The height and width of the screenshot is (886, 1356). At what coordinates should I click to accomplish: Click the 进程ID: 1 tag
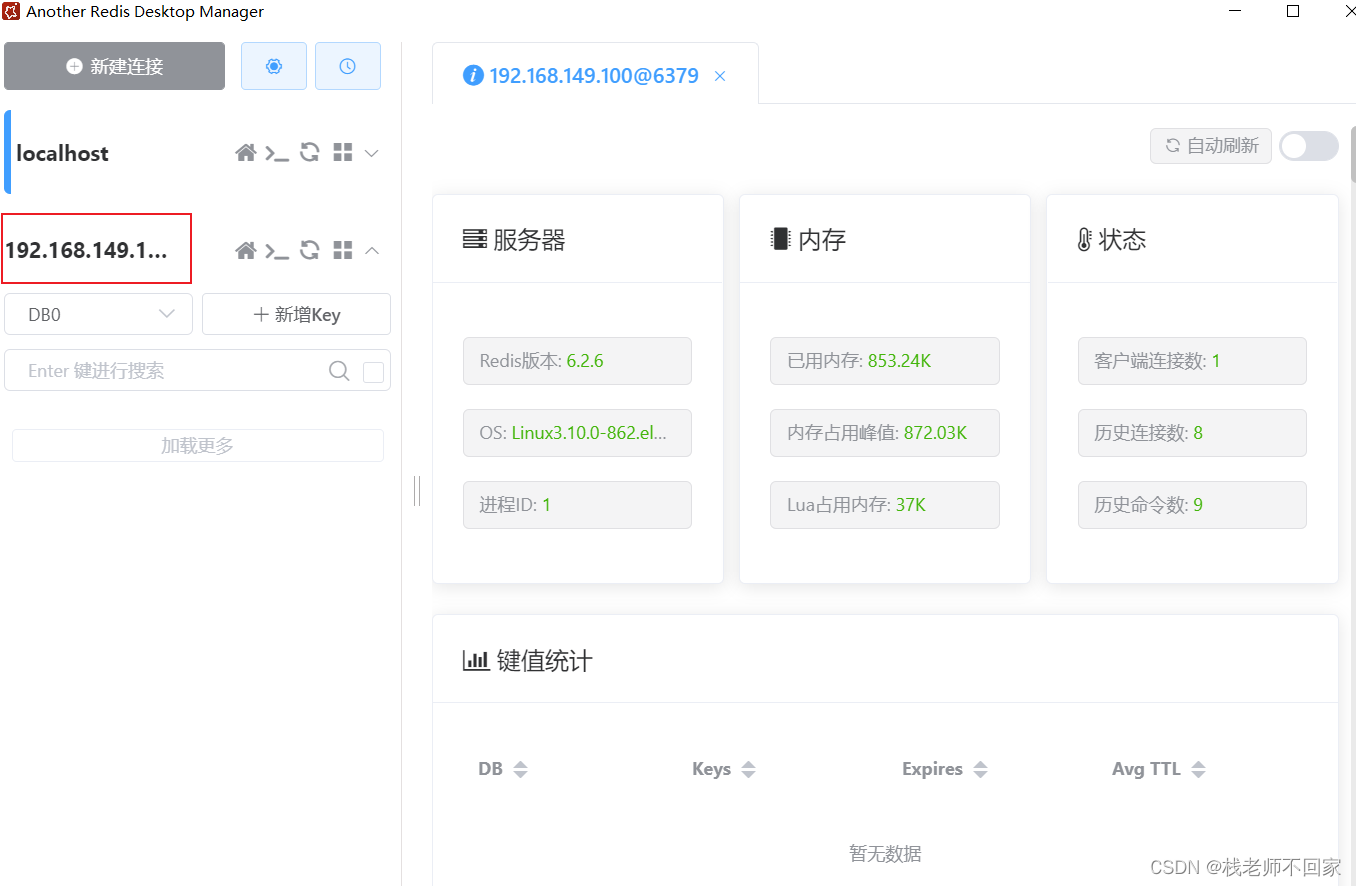tap(577, 505)
